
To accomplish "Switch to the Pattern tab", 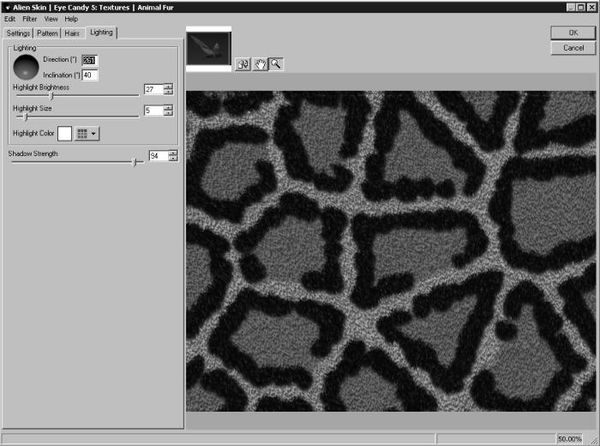I will pyautogui.click(x=48, y=33).
